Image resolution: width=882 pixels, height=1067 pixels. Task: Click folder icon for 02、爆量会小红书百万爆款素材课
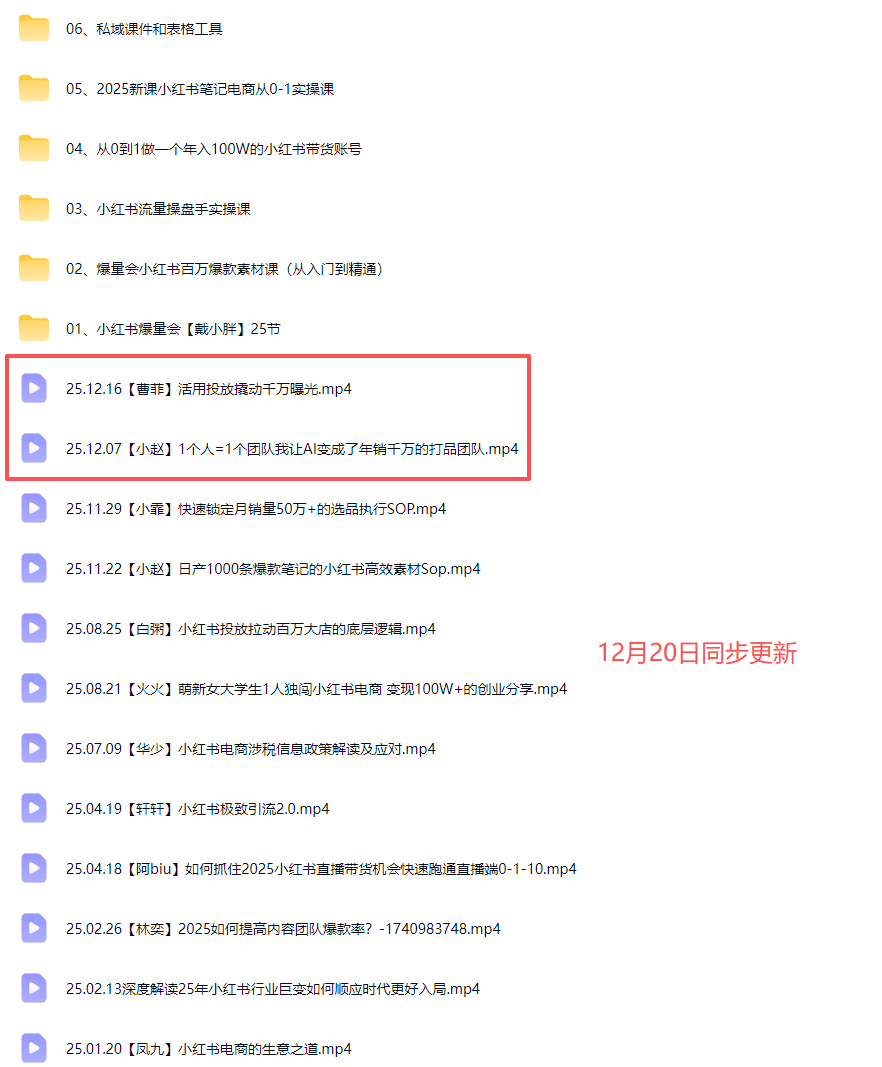(33, 268)
